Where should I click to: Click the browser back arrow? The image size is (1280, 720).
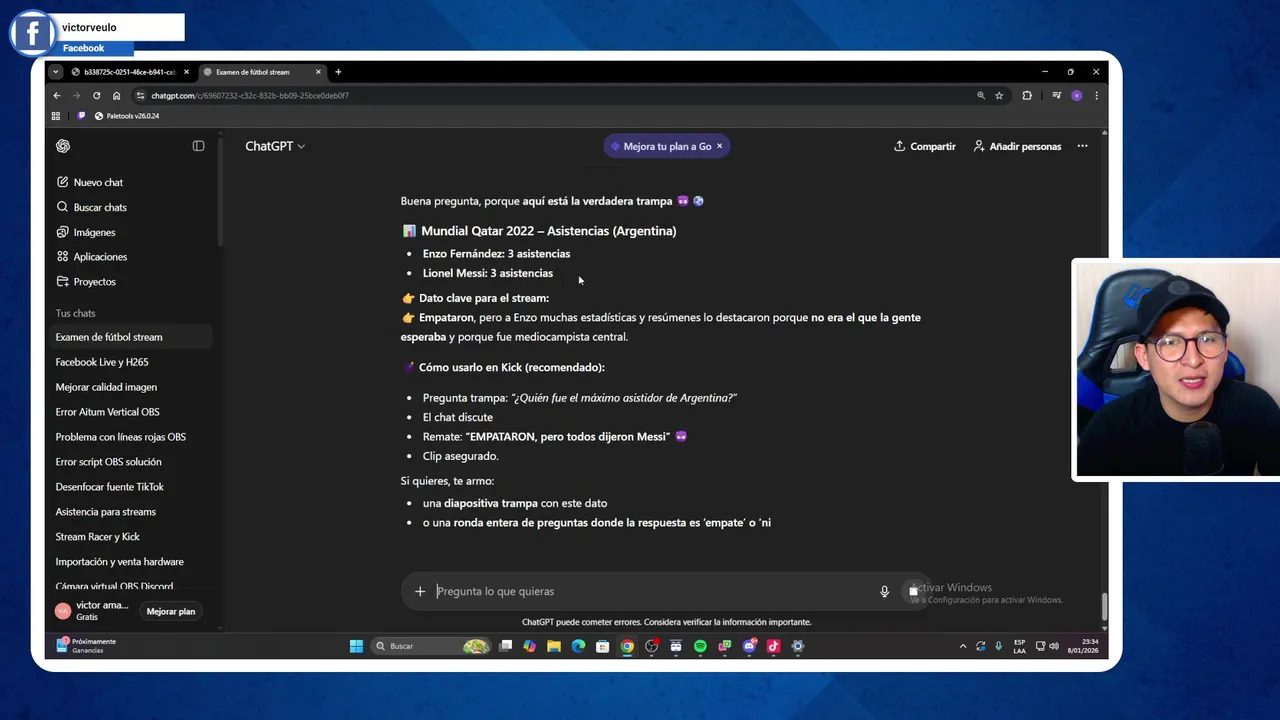pyautogui.click(x=56, y=96)
